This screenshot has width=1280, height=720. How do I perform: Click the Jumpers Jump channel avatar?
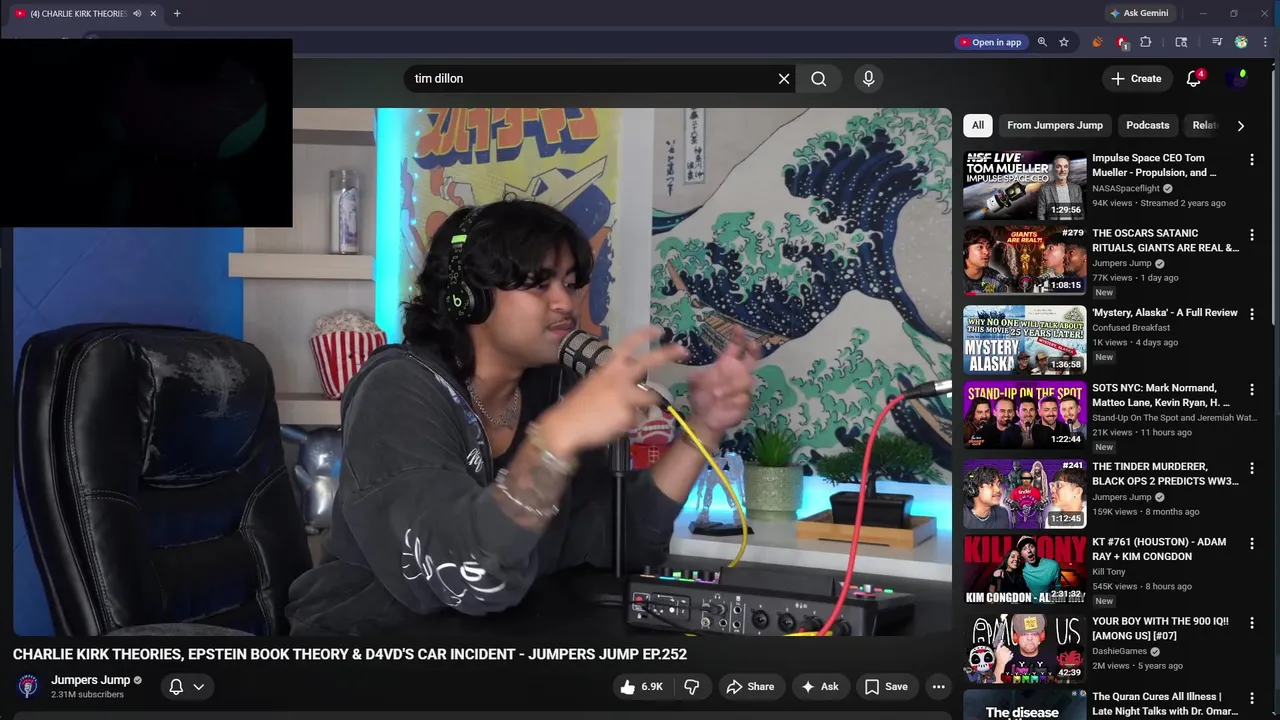point(28,686)
